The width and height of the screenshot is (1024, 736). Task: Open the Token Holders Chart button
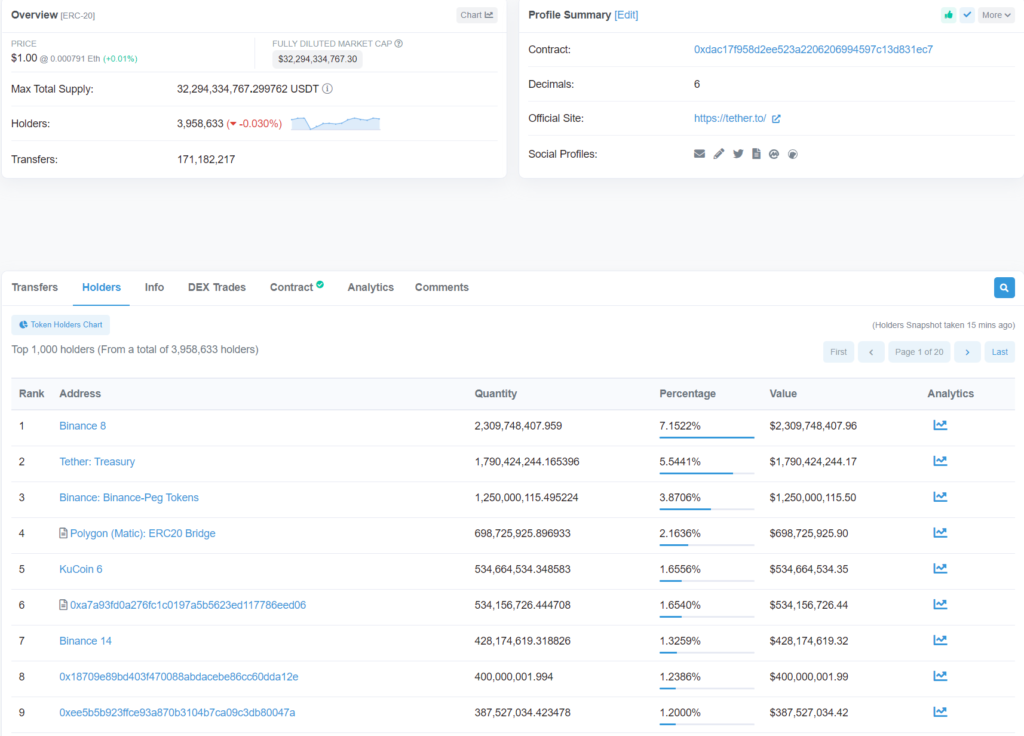click(60, 325)
